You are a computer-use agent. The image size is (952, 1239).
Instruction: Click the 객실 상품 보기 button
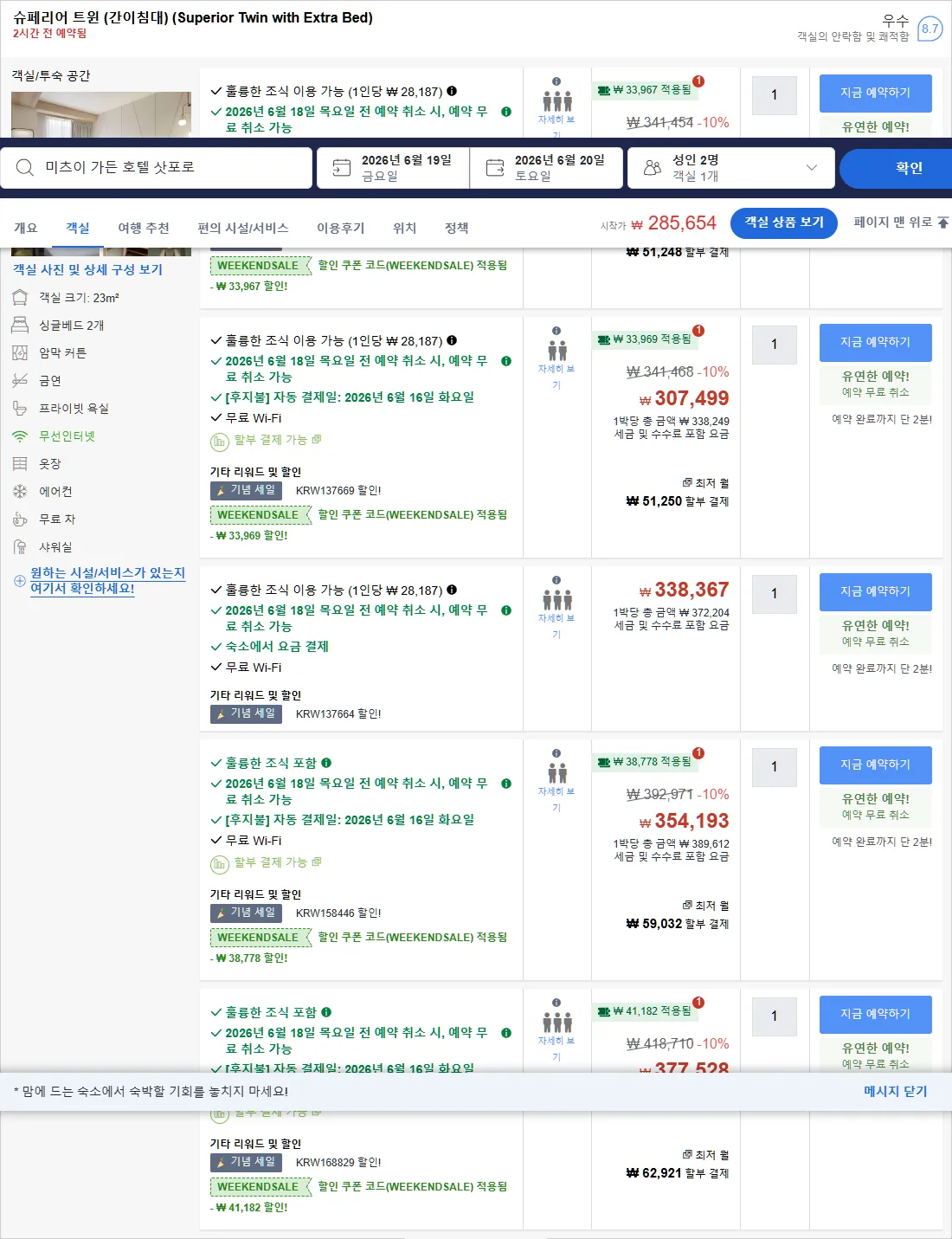[x=784, y=223]
